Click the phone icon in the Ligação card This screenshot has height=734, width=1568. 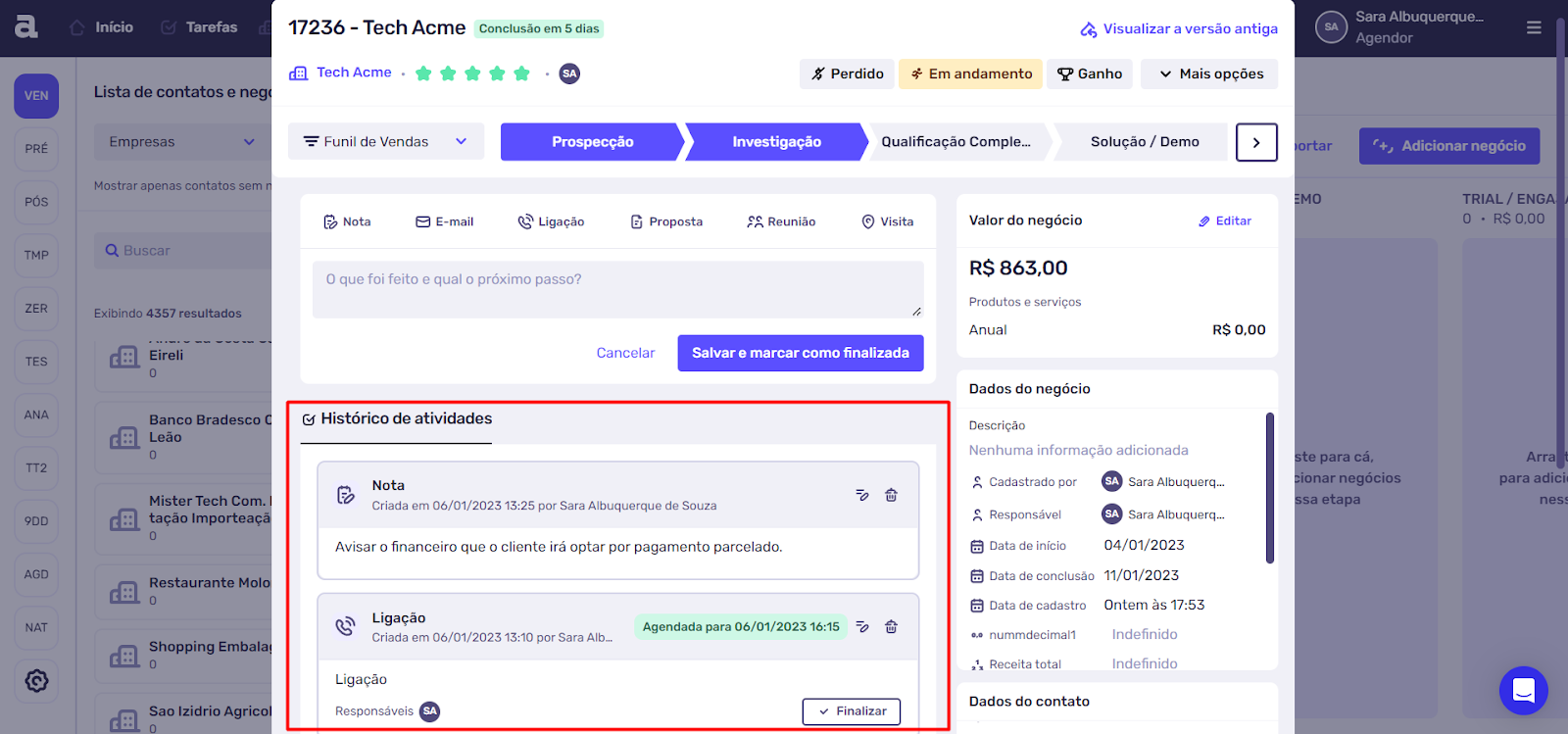(x=345, y=625)
